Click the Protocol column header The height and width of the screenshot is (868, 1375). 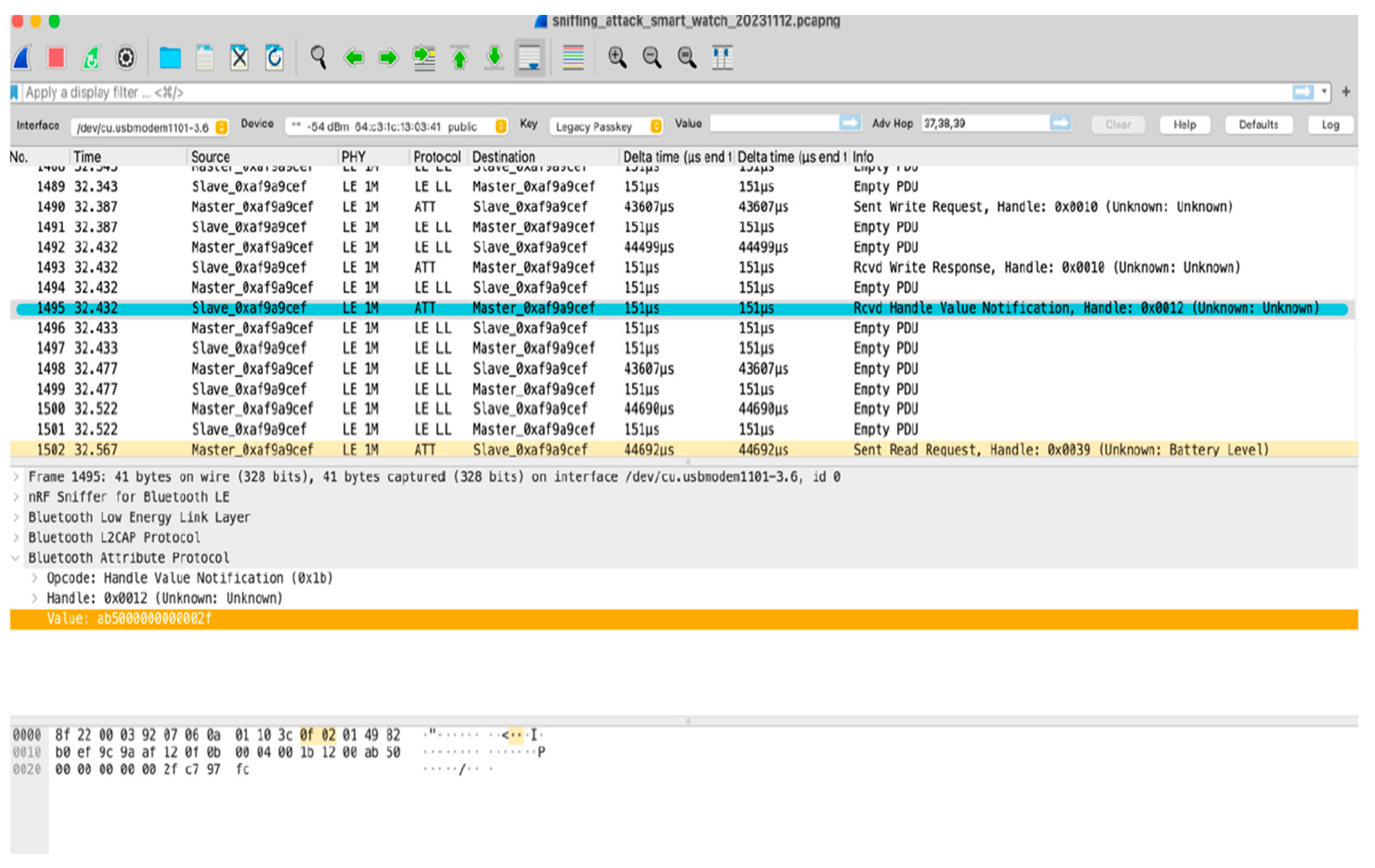point(436,157)
